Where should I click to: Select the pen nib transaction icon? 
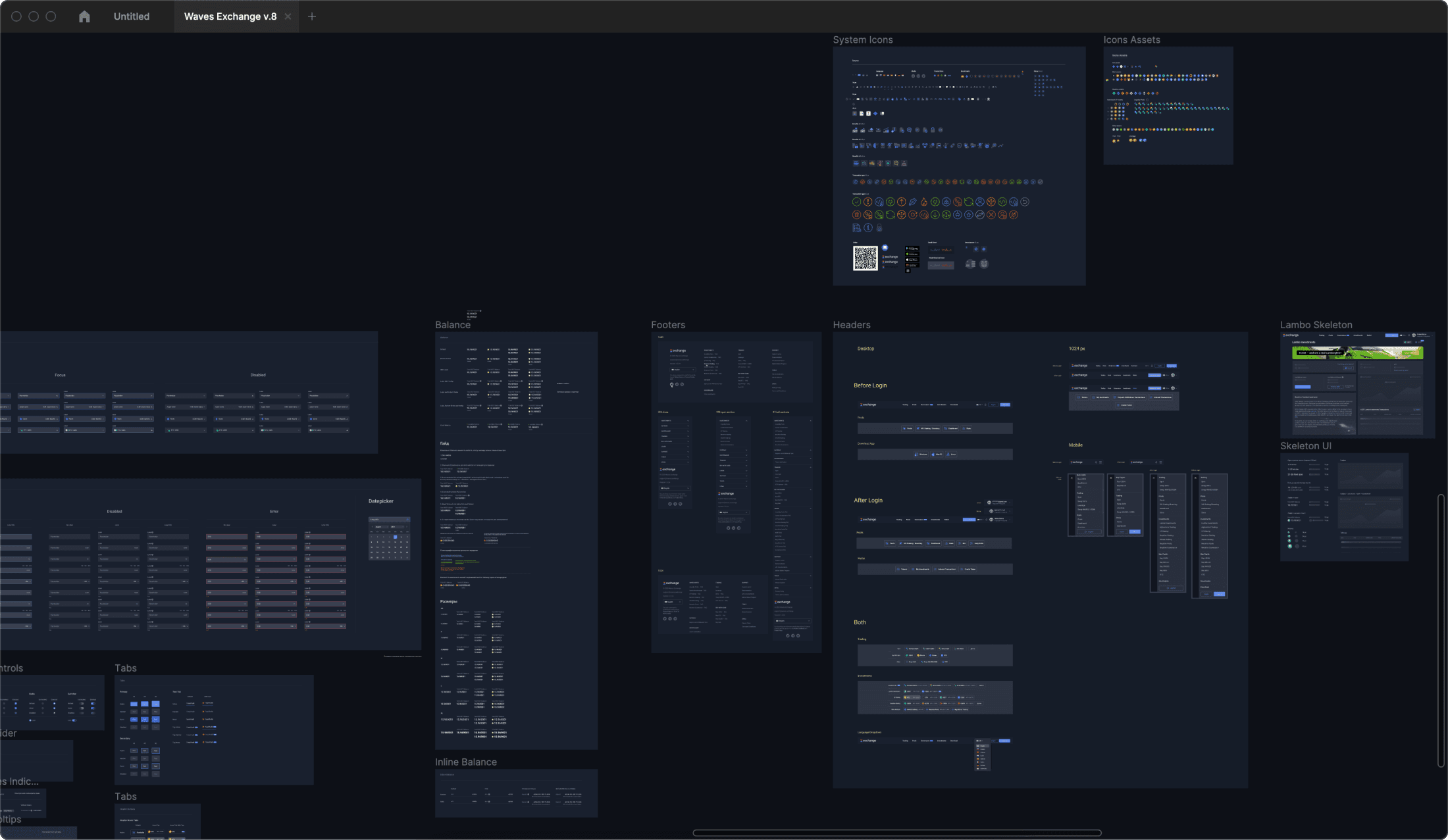point(913,202)
